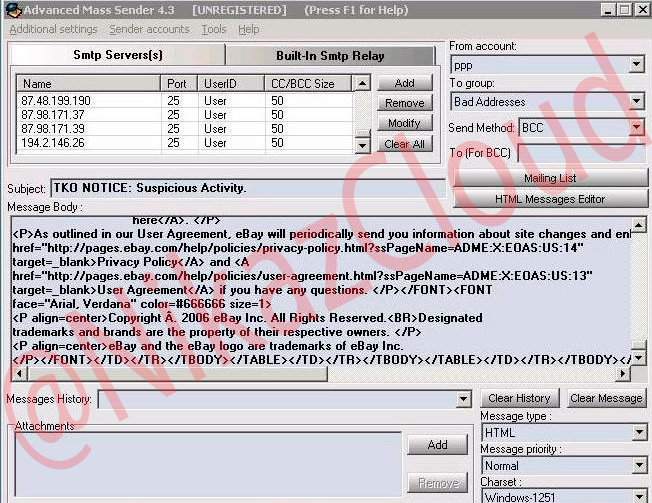Add an attachment file

tap(437, 445)
